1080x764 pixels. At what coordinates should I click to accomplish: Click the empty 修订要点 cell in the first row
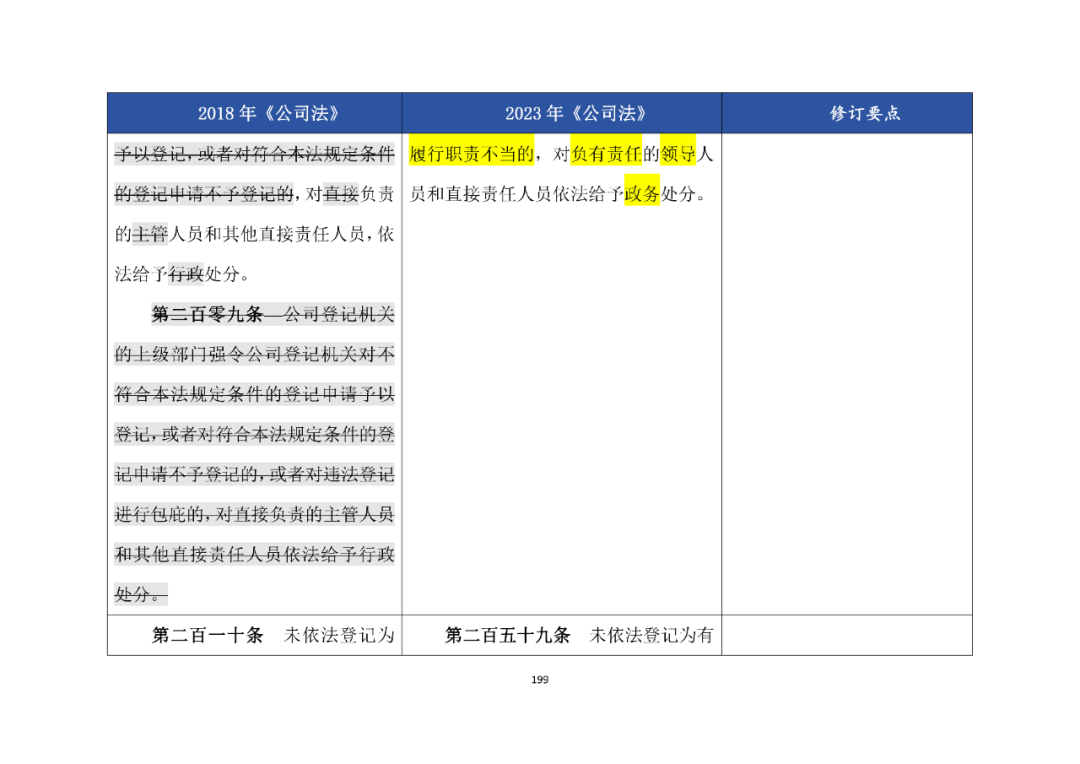pos(847,374)
